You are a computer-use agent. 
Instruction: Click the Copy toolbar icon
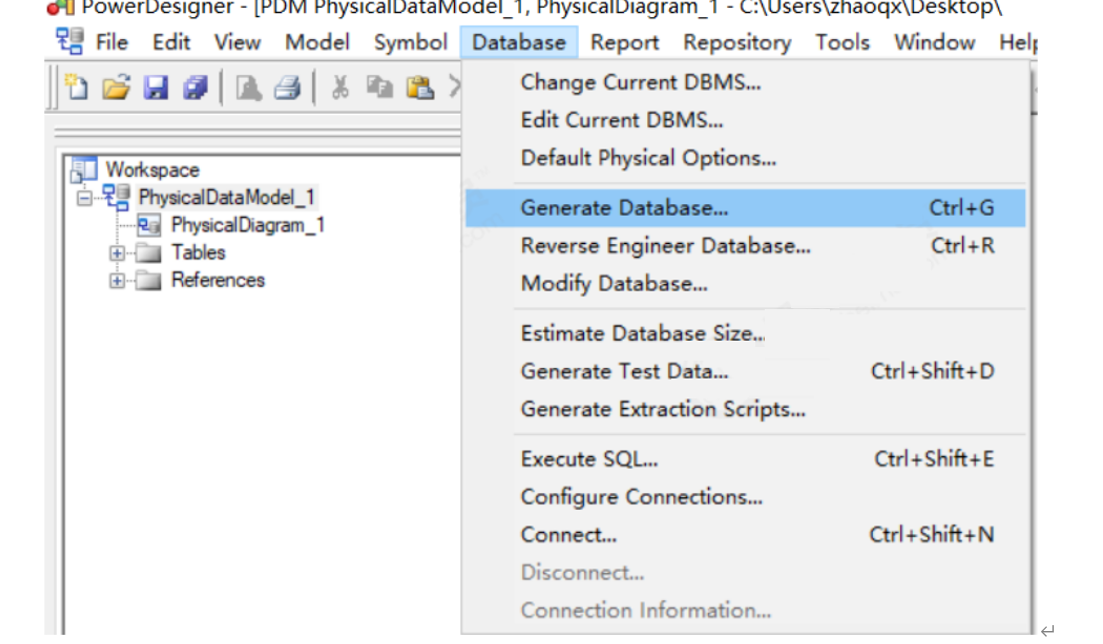(x=379, y=87)
